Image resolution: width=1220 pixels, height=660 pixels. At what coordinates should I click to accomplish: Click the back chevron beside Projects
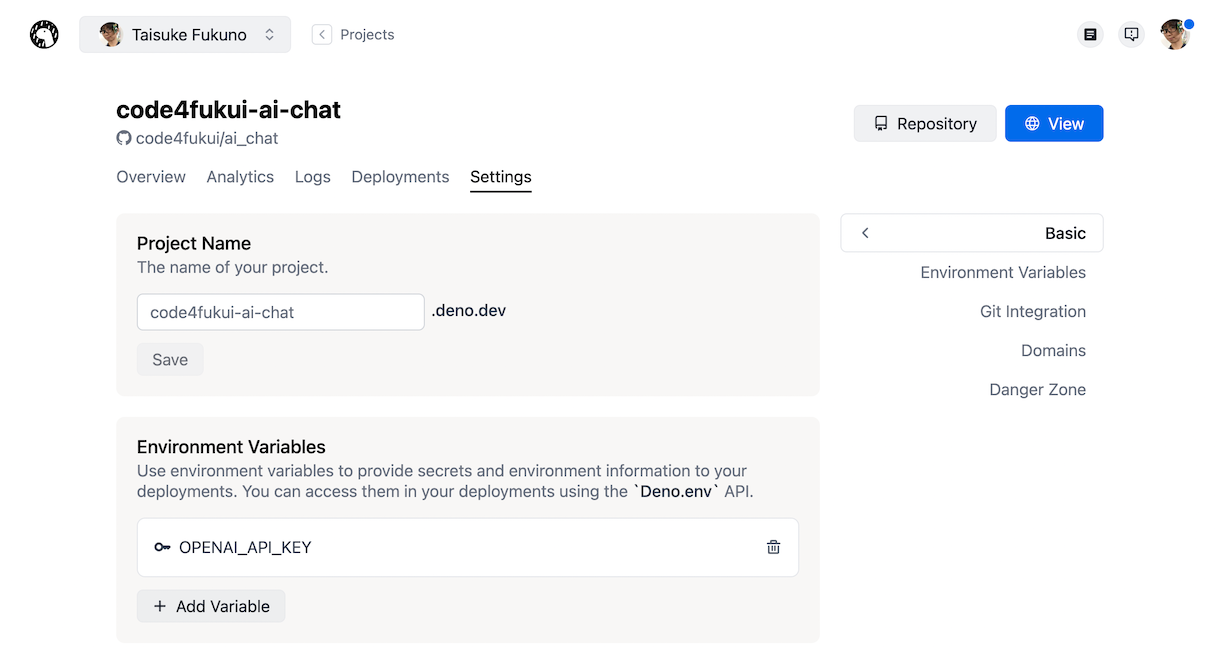[x=321, y=33]
